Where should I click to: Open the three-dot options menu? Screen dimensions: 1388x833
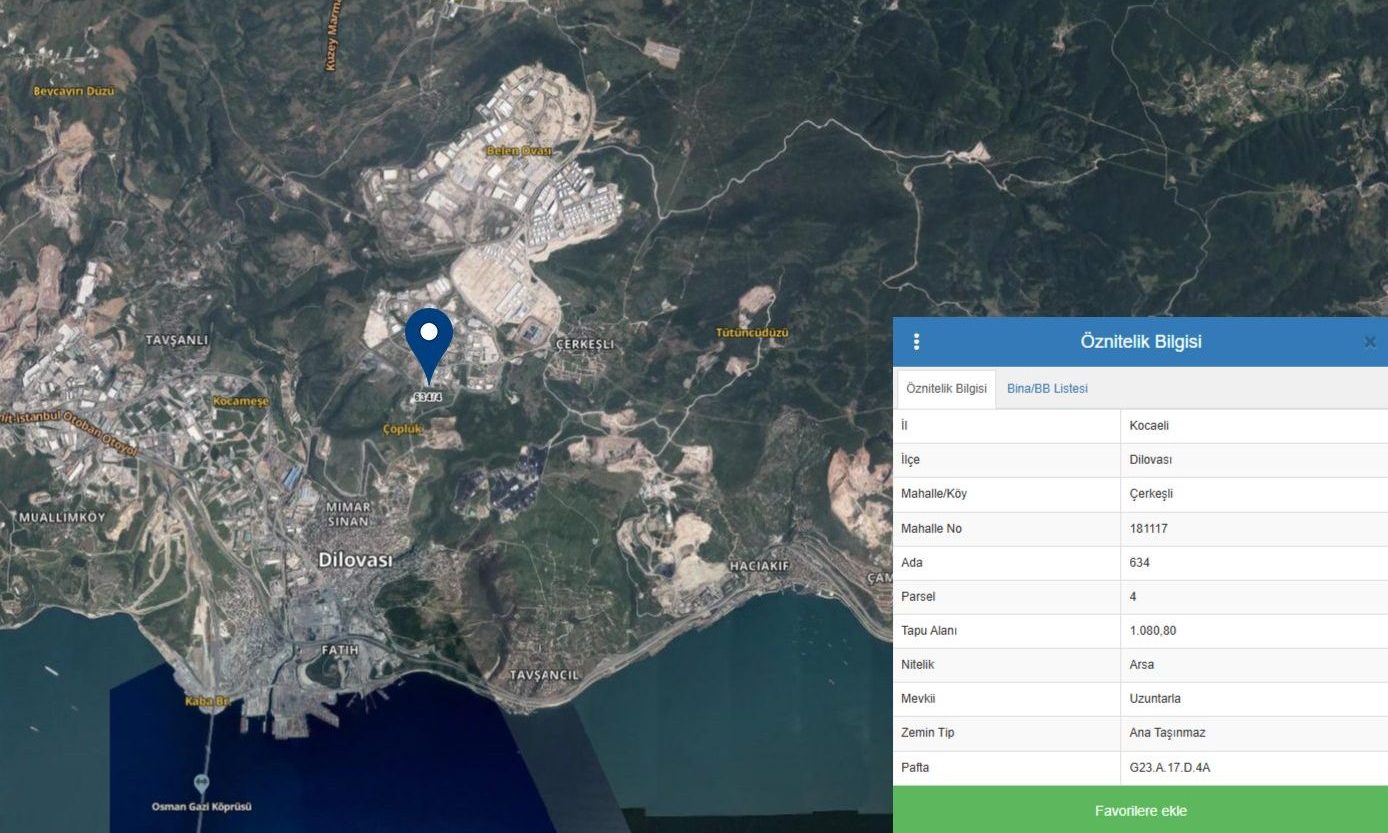(x=916, y=342)
